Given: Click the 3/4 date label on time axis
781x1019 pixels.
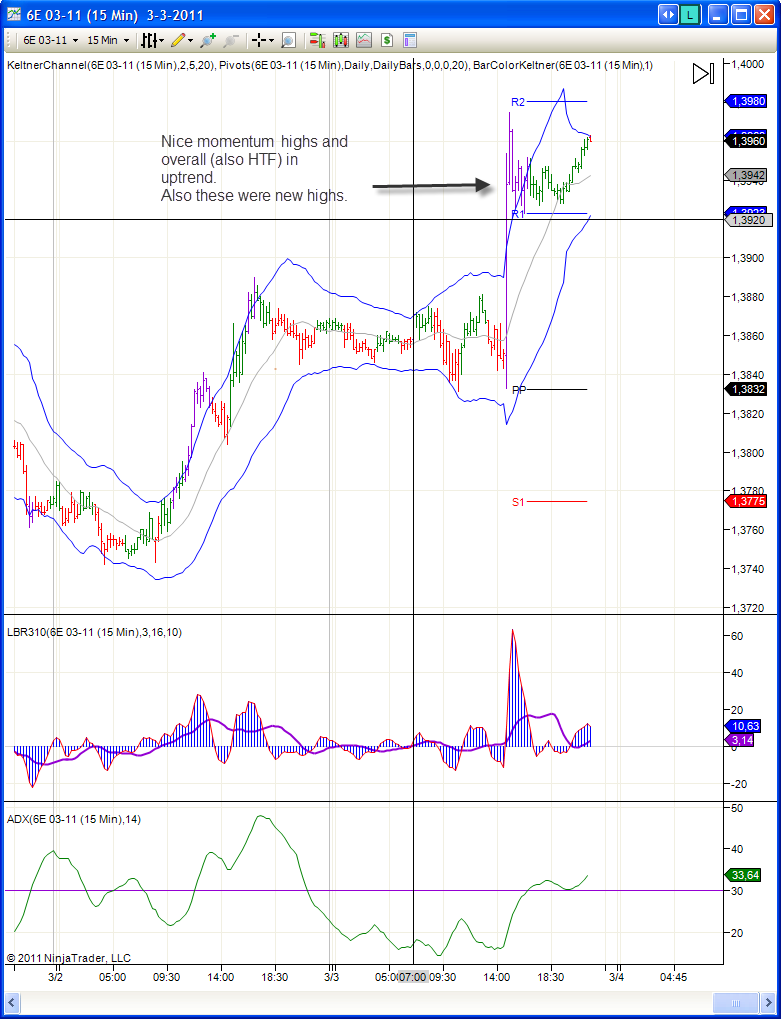Looking at the screenshot, I should pos(616,977).
